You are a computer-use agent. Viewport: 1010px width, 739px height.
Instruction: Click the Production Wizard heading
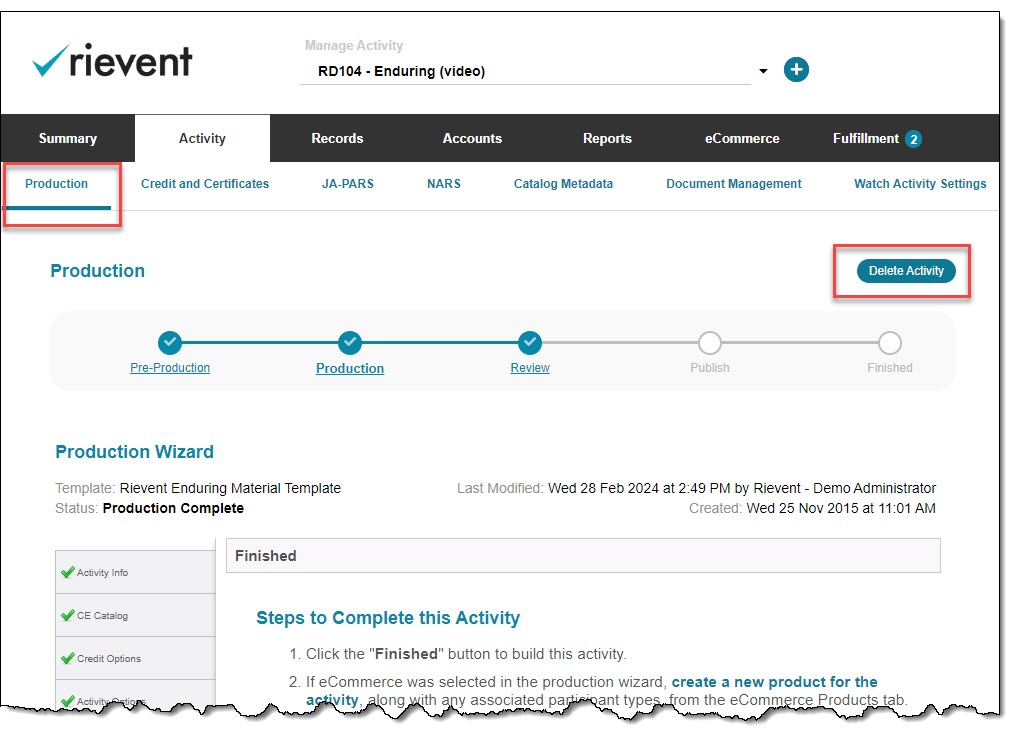135,452
